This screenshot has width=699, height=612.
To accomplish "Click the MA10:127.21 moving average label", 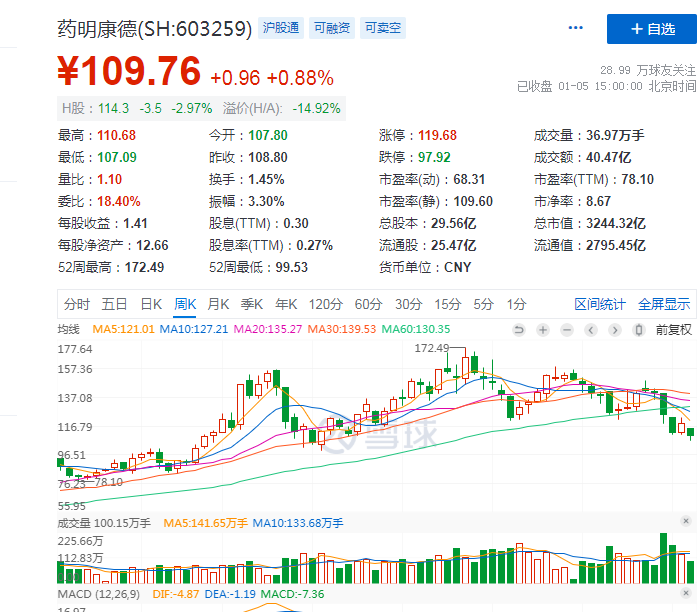I will pyautogui.click(x=193, y=329).
